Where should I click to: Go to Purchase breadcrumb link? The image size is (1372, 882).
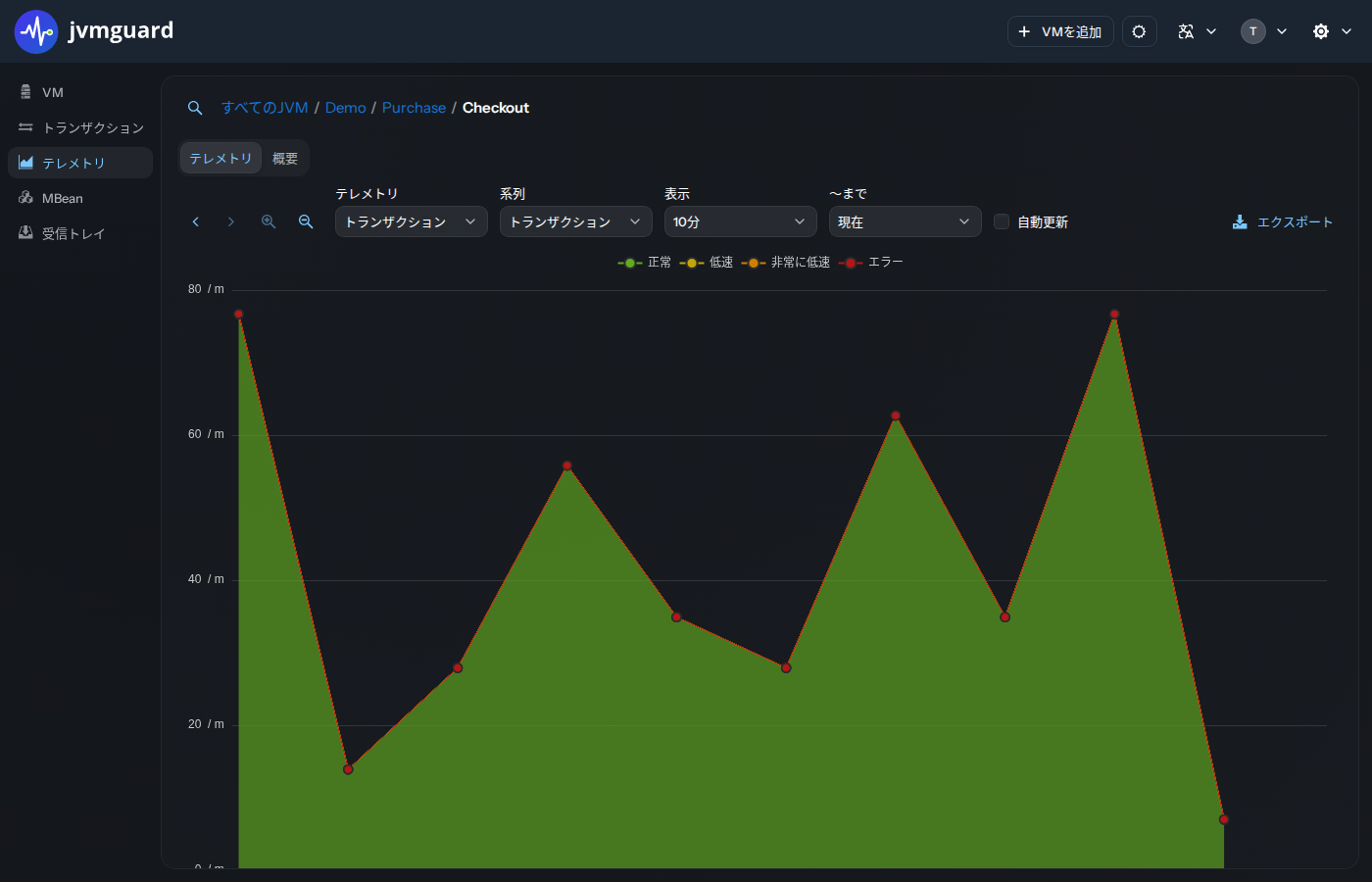coord(414,108)
